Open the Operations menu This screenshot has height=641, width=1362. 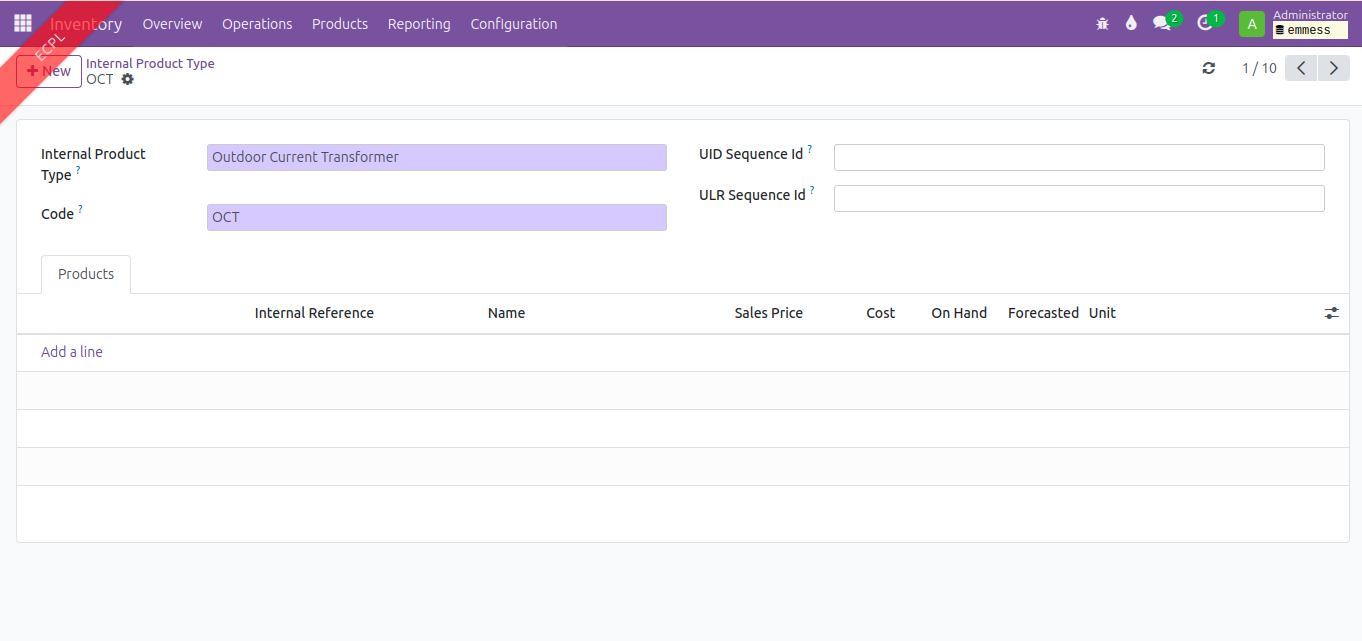(257, 24)
